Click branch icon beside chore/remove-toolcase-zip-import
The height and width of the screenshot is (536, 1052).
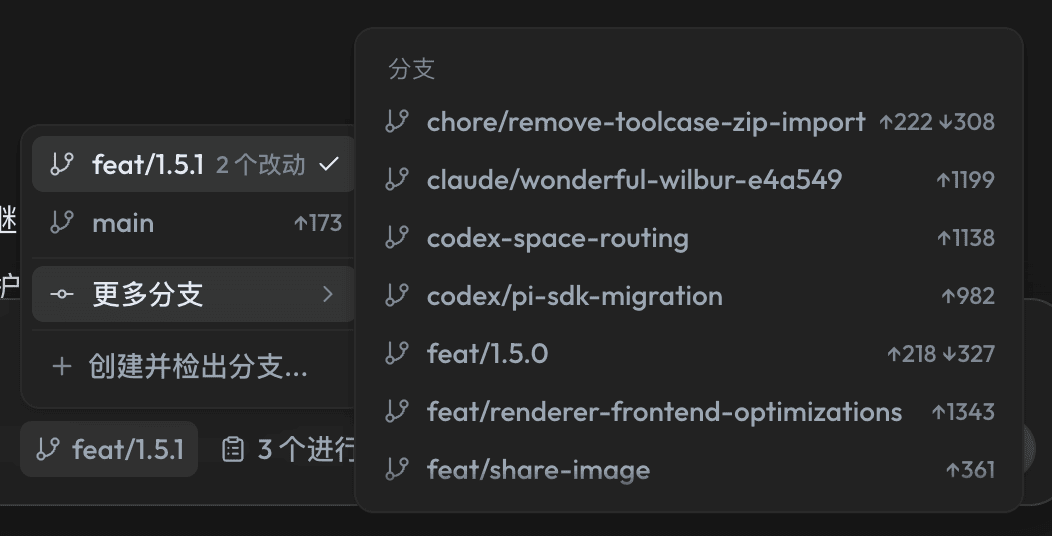tap(397, 121)
